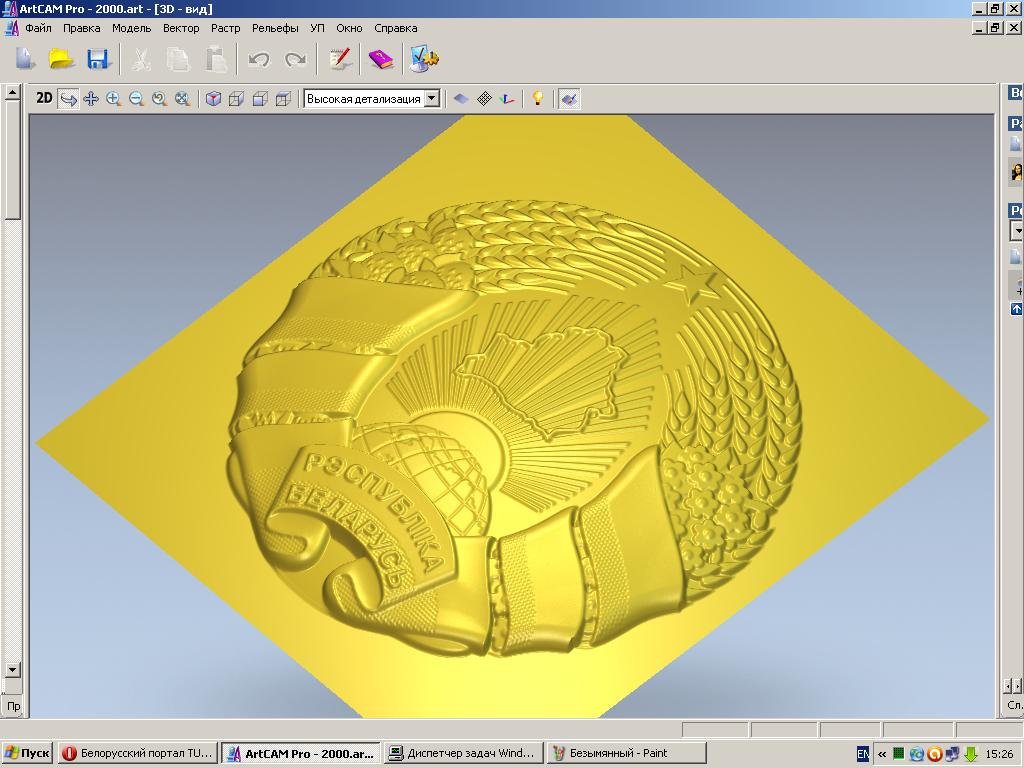Image resolution: width=1024 pixels, height=768 pixels.
Task: Toggle the origin axes display
Action: click(507, 99)
